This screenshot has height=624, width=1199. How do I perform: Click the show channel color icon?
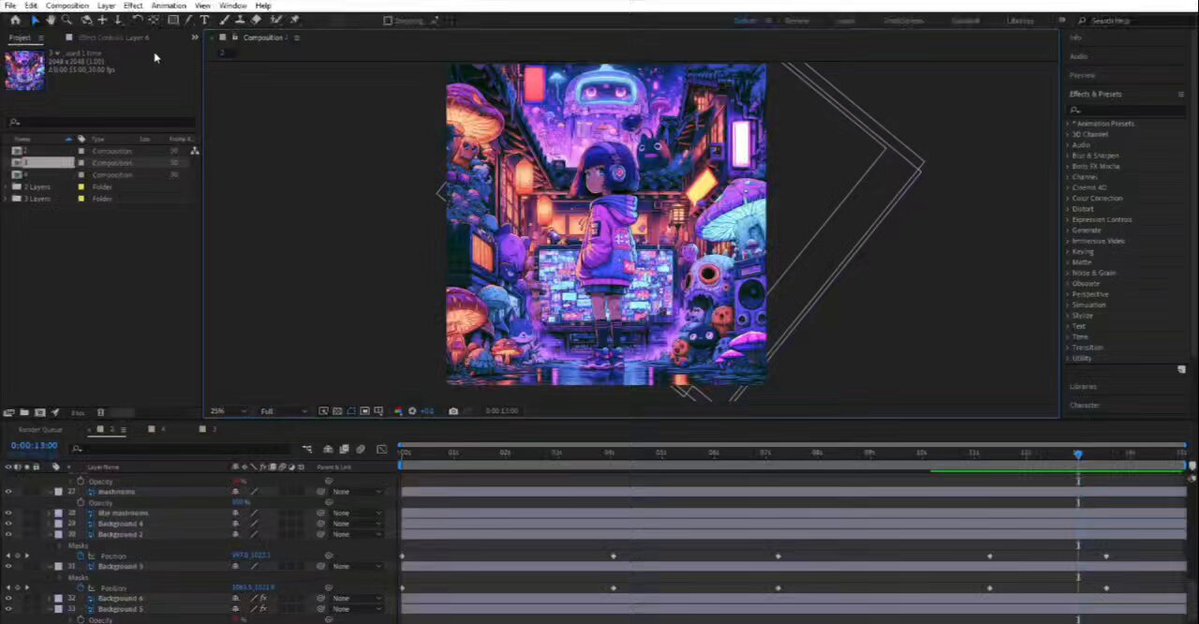tap(398, 411)
